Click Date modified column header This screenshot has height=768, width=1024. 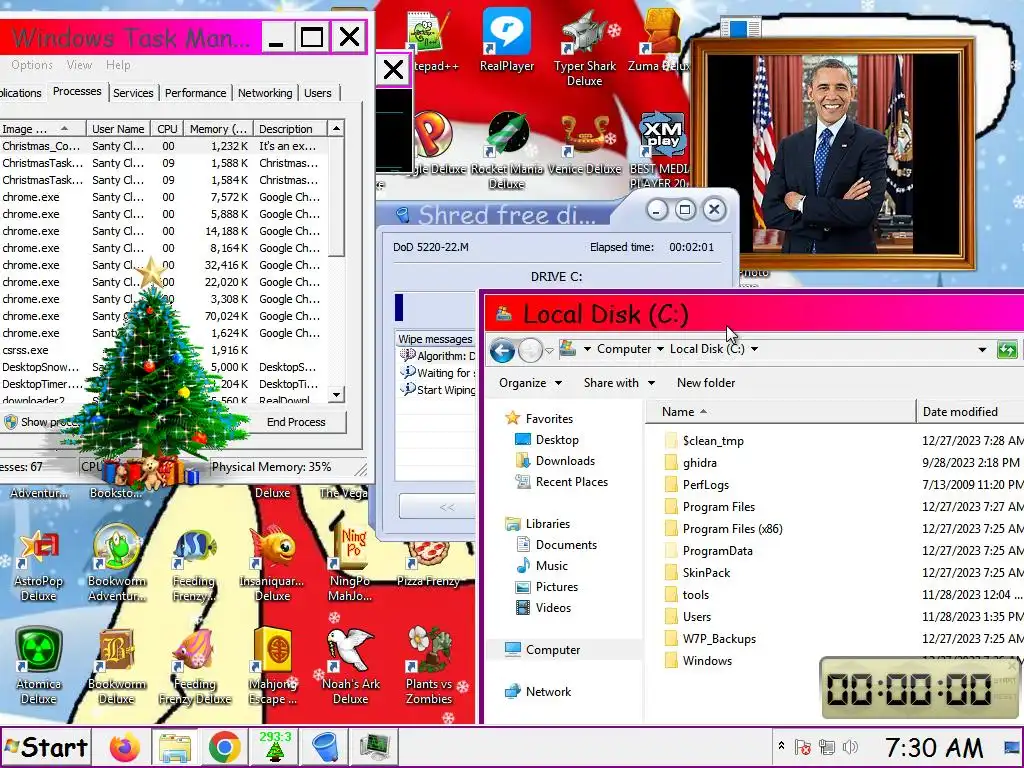[x=970, y=411]
